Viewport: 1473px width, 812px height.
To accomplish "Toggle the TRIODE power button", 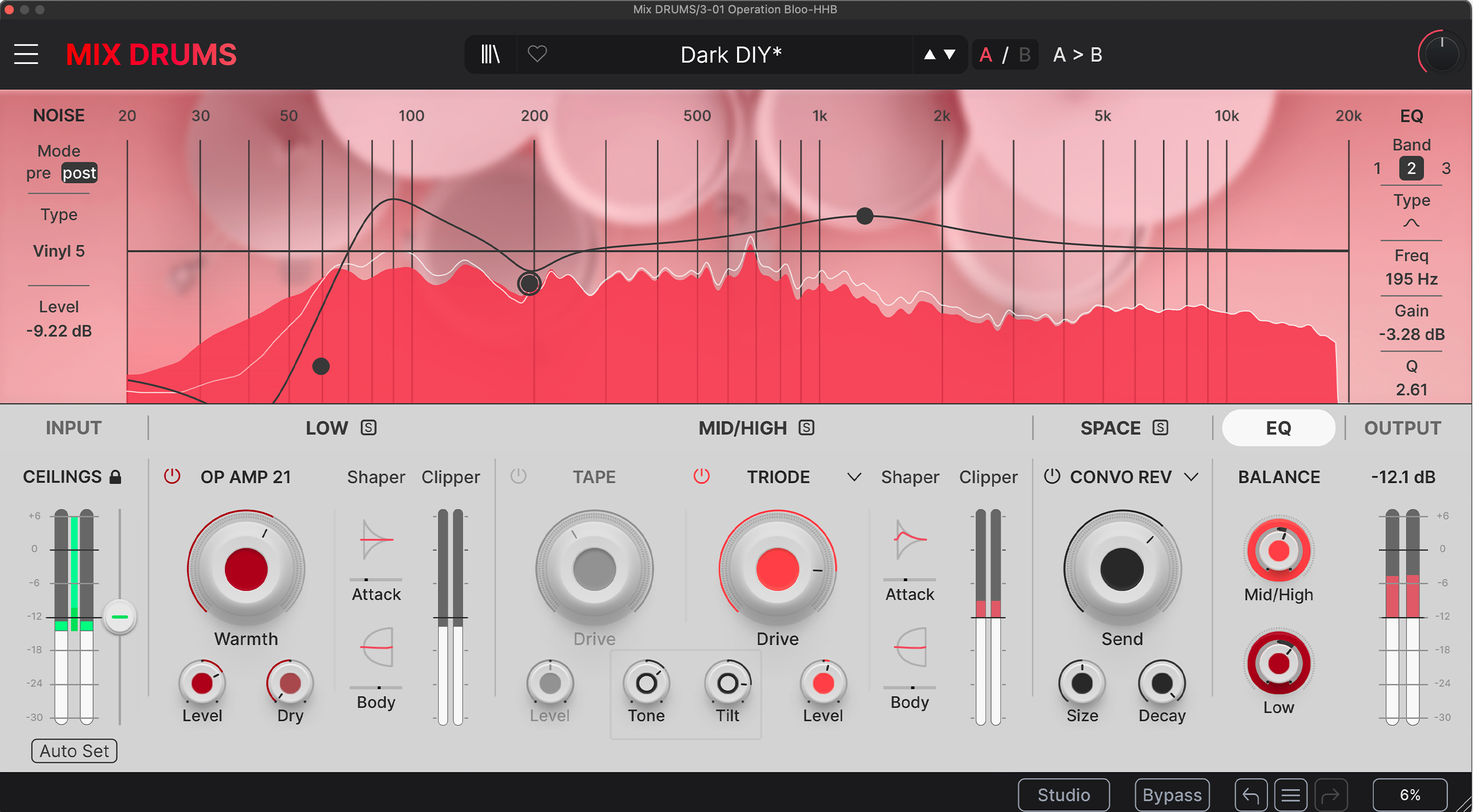I will pos(701,476).
